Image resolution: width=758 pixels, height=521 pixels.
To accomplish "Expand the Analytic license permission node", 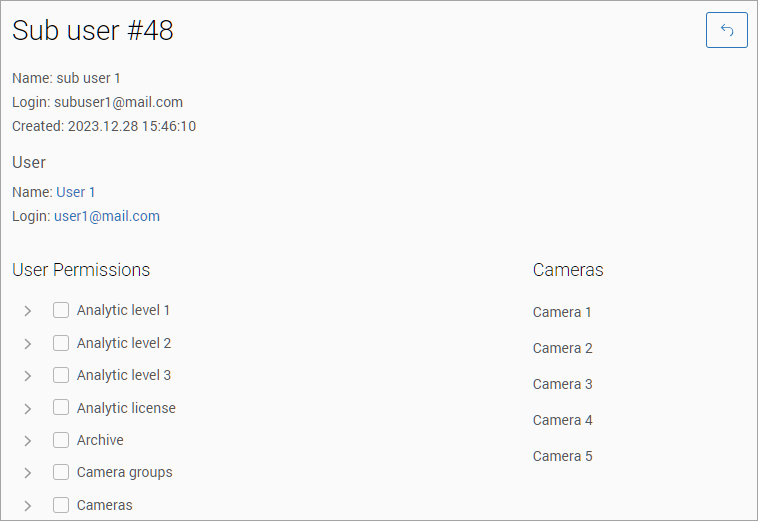I will point(28,409).
